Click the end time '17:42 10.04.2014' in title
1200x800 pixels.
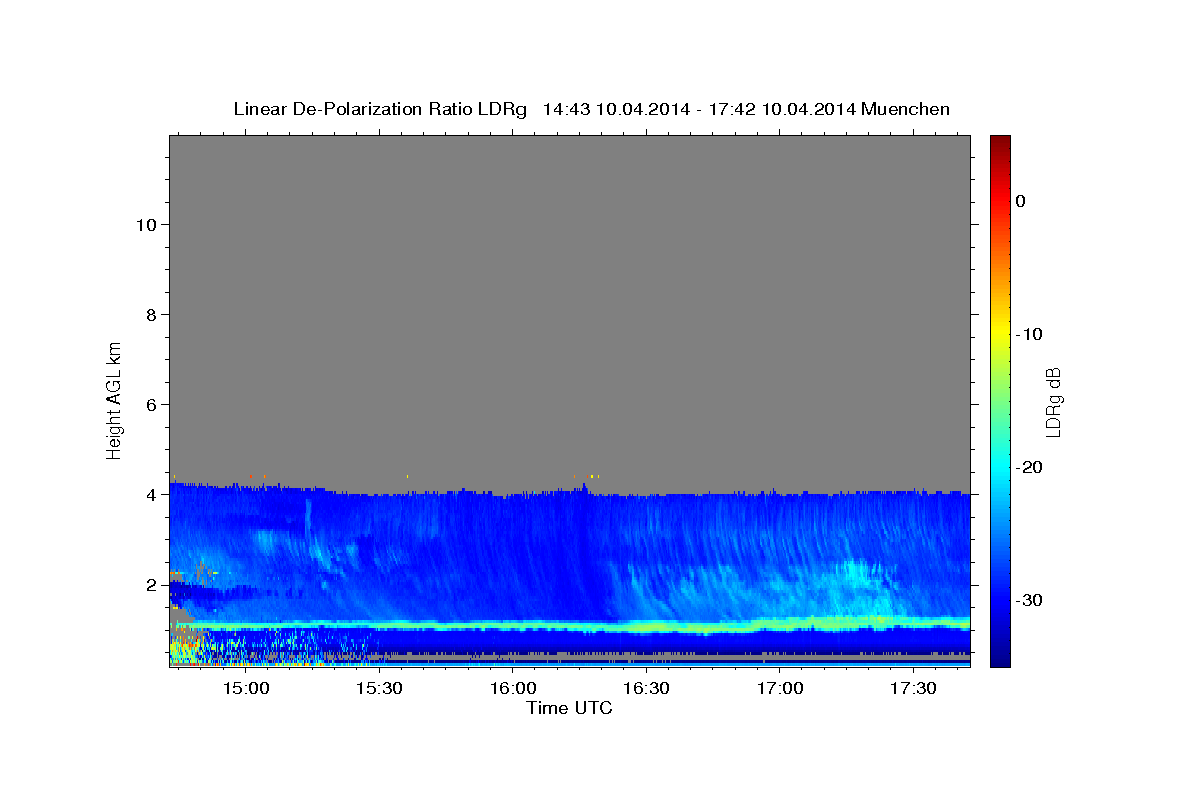[x=782, y=109]
